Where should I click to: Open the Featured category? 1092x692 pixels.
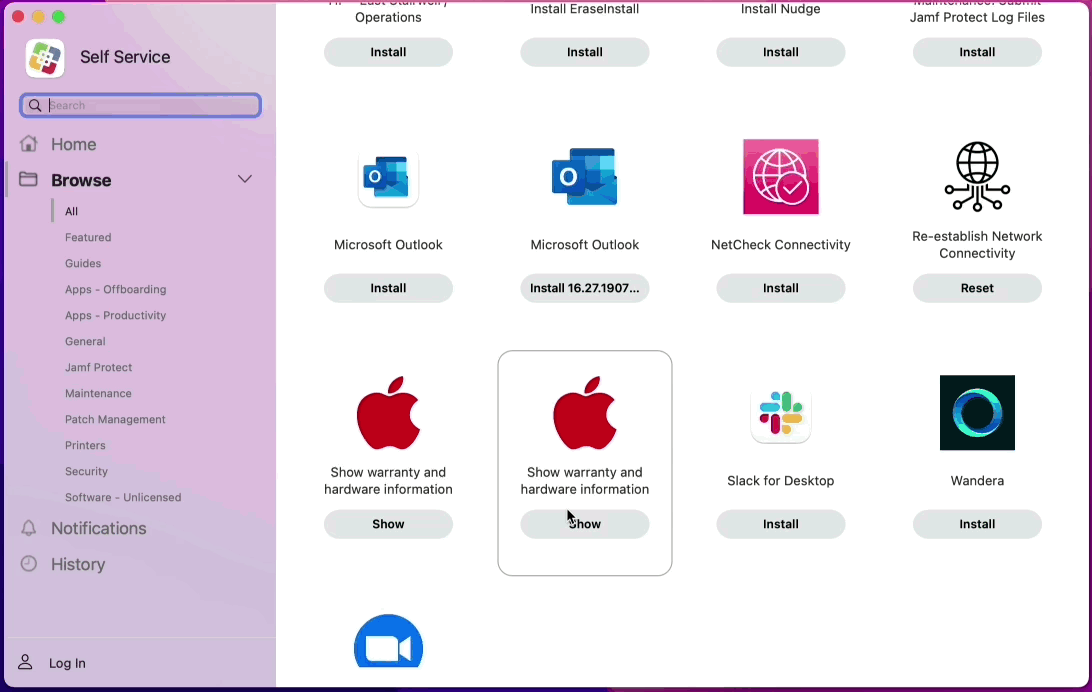pyautogui.click(x=88, y=237)
